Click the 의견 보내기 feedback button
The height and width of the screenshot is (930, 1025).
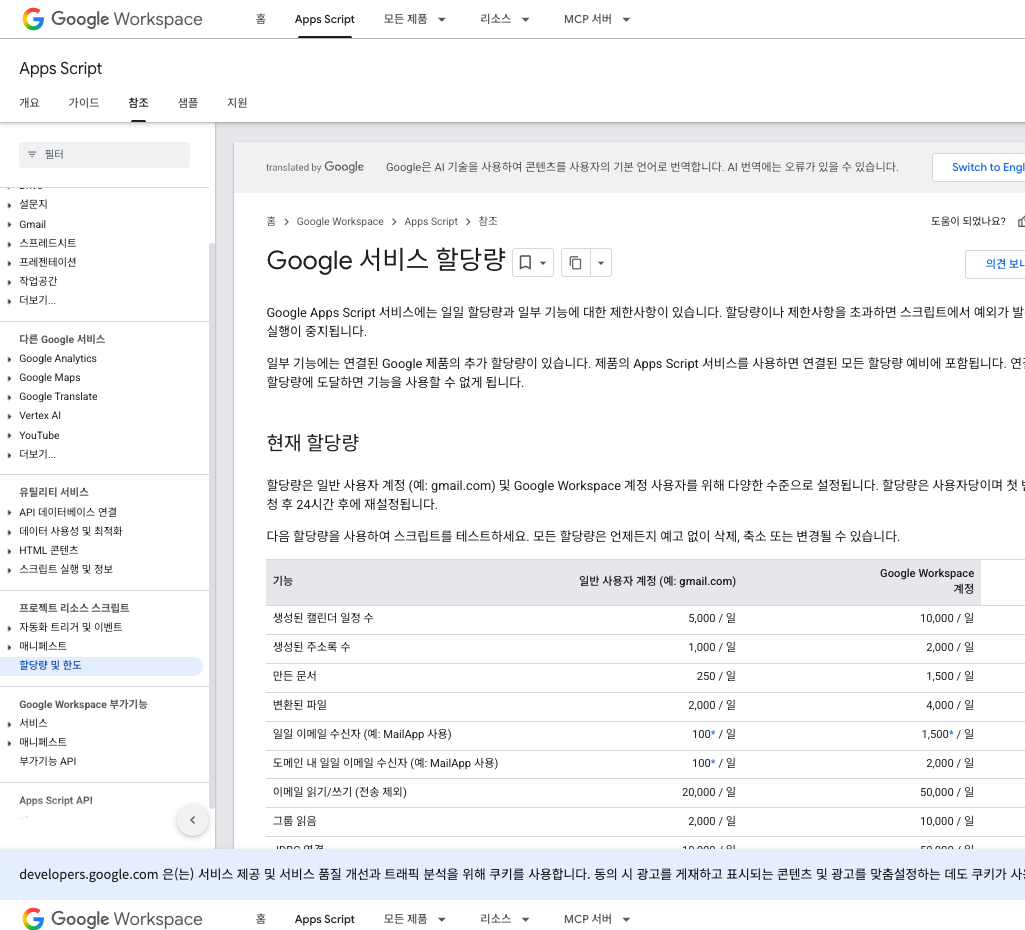pyautogui.click(x=995, y=264)
